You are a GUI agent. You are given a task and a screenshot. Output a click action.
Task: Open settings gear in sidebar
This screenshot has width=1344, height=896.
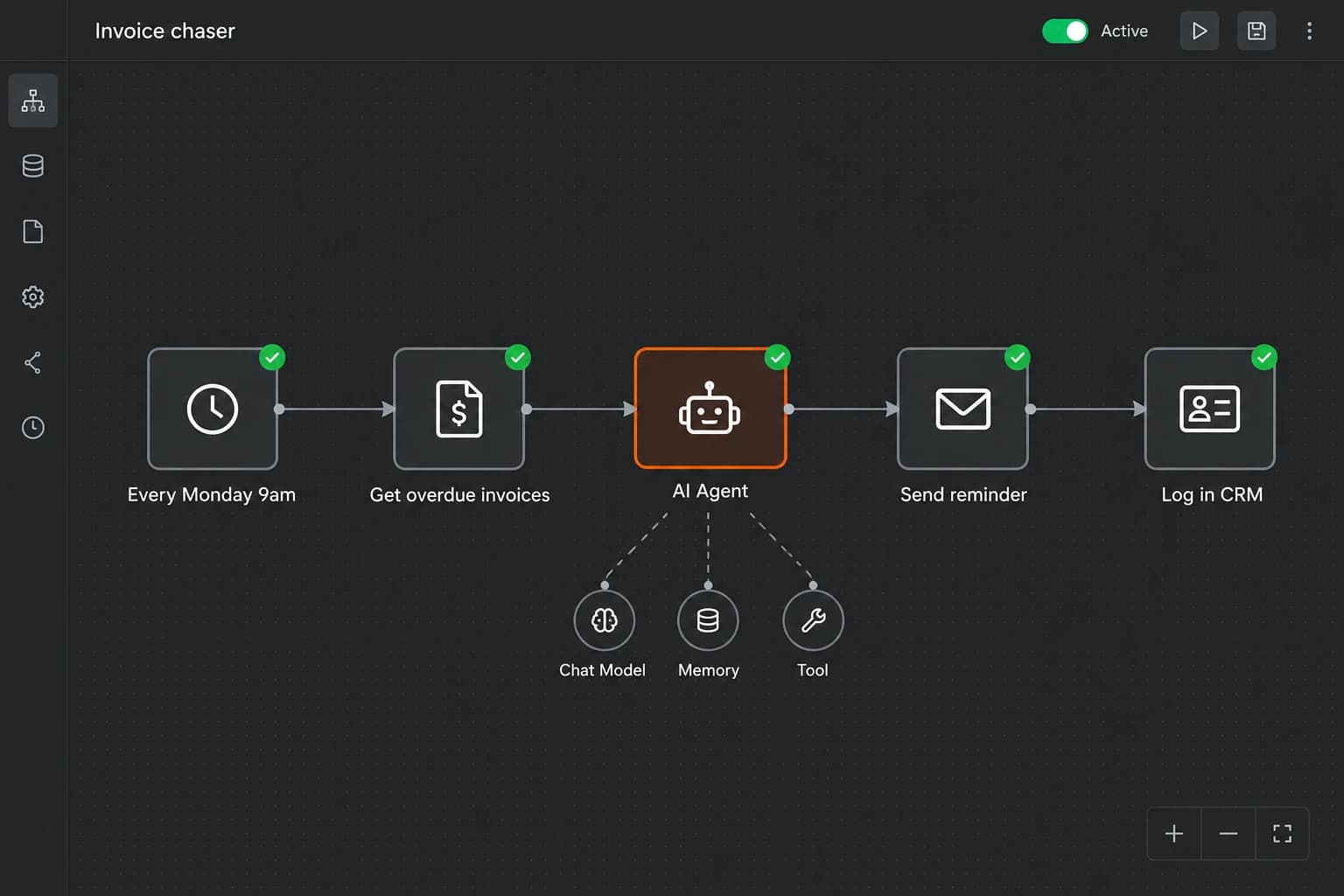tap(33, 297)
